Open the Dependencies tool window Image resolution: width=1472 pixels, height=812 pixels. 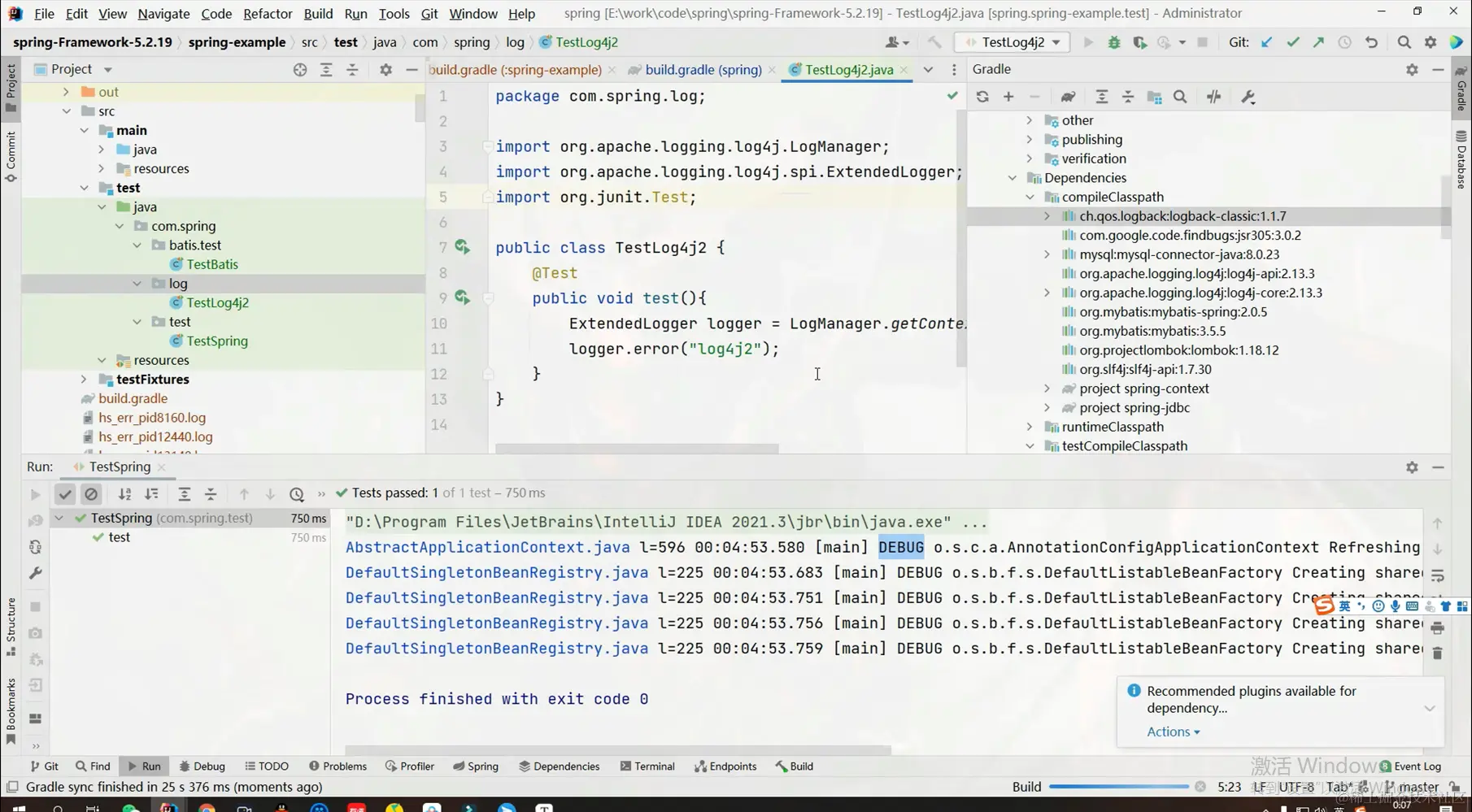pos(559,766)
